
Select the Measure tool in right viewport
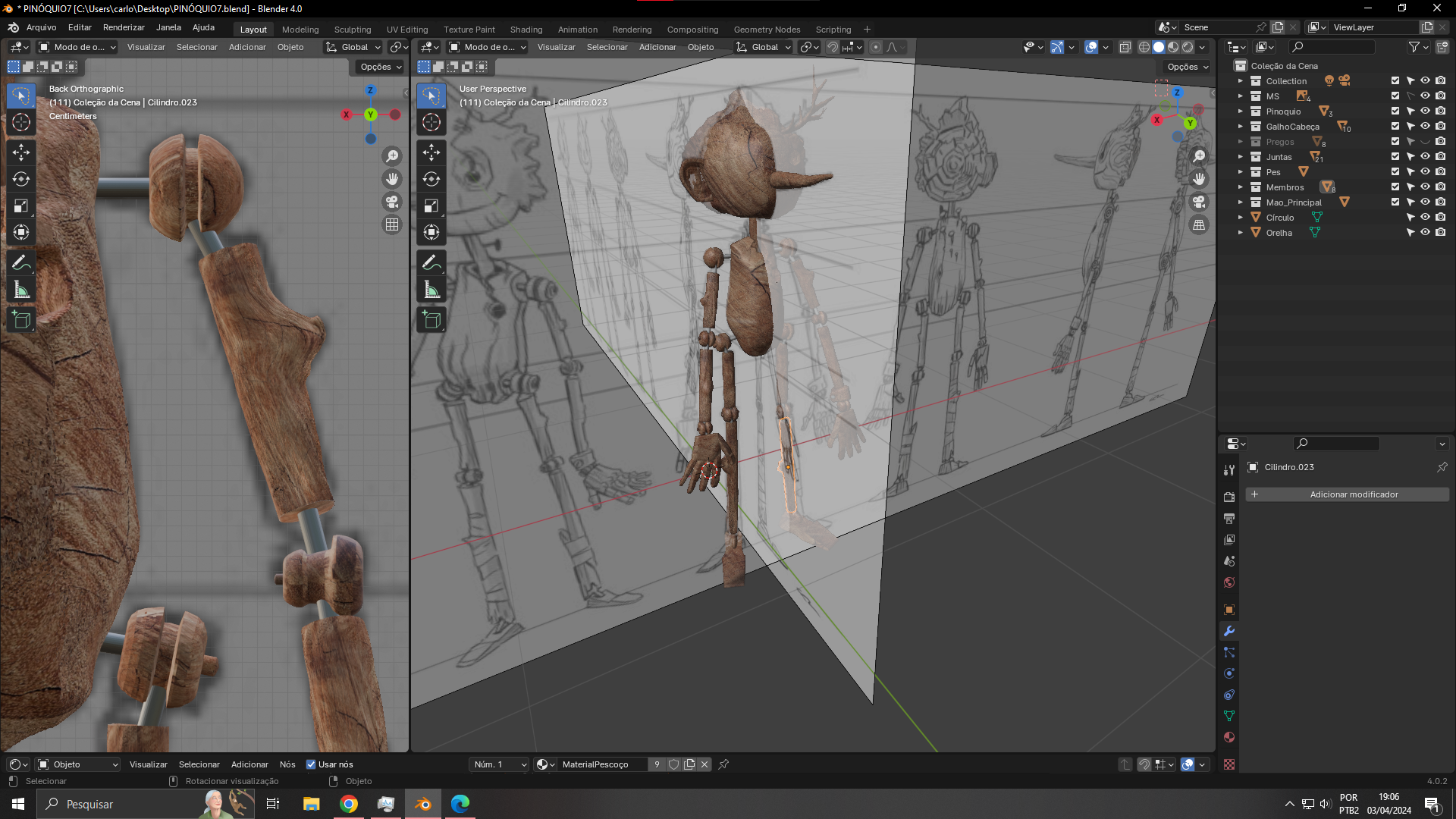(431, 290)
